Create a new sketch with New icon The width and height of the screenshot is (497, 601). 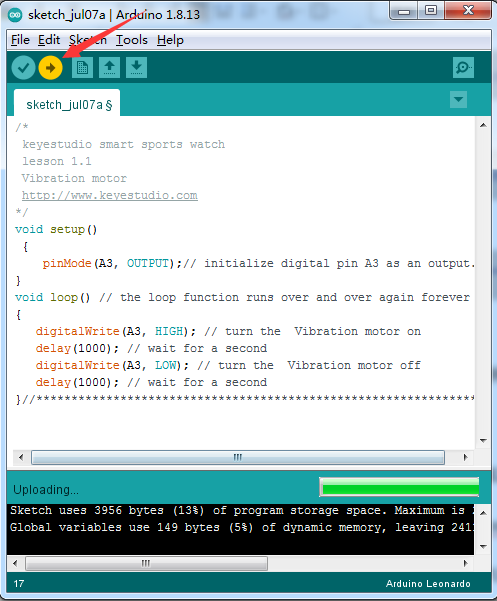[82, 68]
